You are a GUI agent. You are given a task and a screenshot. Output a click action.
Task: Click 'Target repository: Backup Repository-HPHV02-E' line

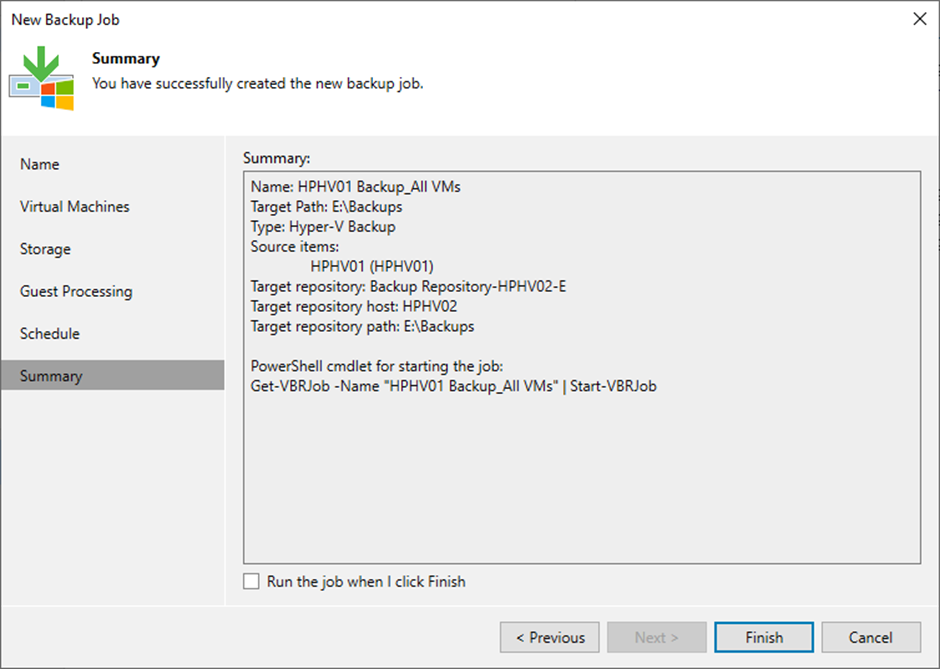click(408, 287)
